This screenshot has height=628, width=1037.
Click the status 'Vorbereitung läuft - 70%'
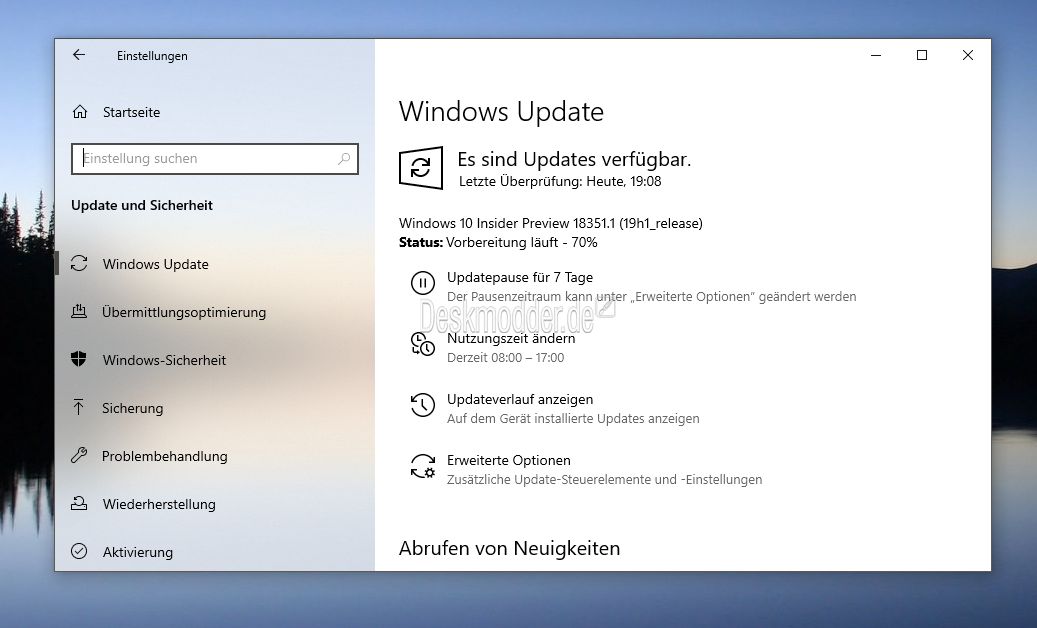[522, 243]
